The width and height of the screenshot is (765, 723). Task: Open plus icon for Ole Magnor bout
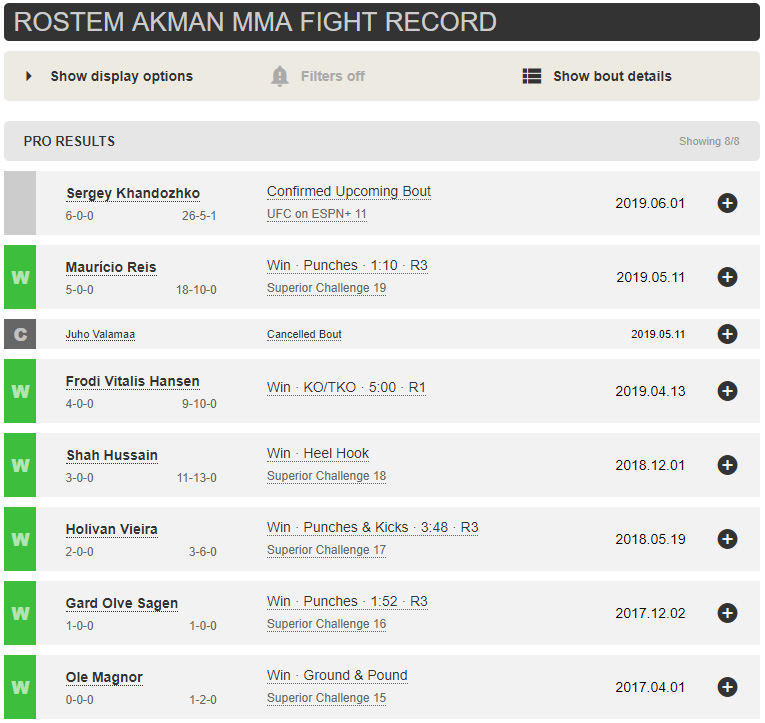click(x=727, y=687)
